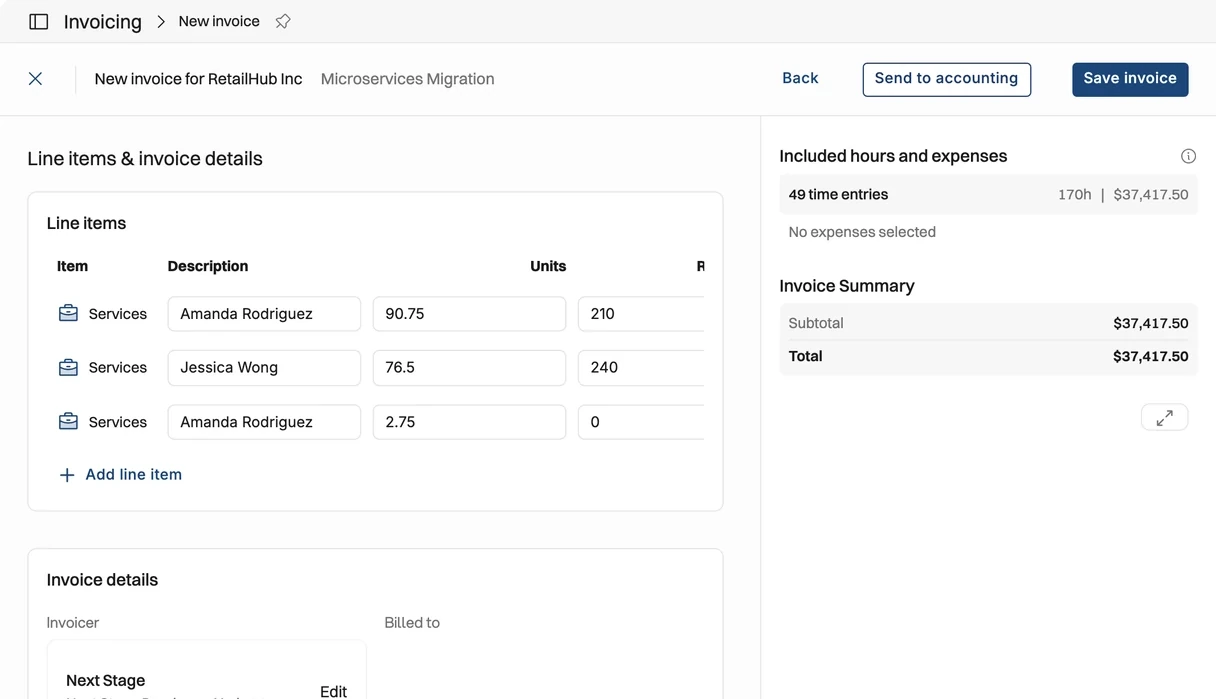Click the No expenses selected text
The height and width of the screenshot is (699, 1216).
click(862, 232)
